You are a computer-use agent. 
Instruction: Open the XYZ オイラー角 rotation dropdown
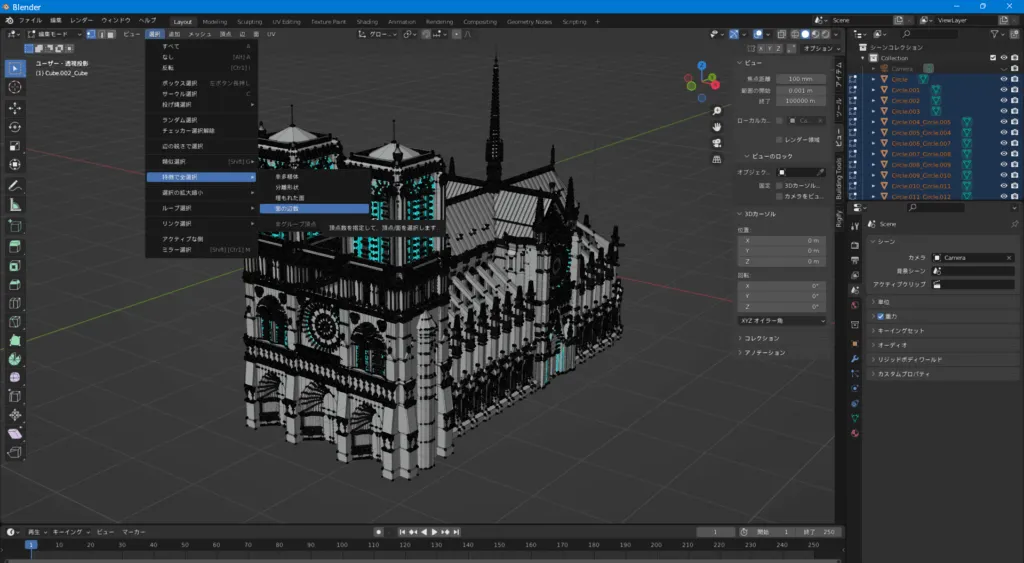click(782, 321)
